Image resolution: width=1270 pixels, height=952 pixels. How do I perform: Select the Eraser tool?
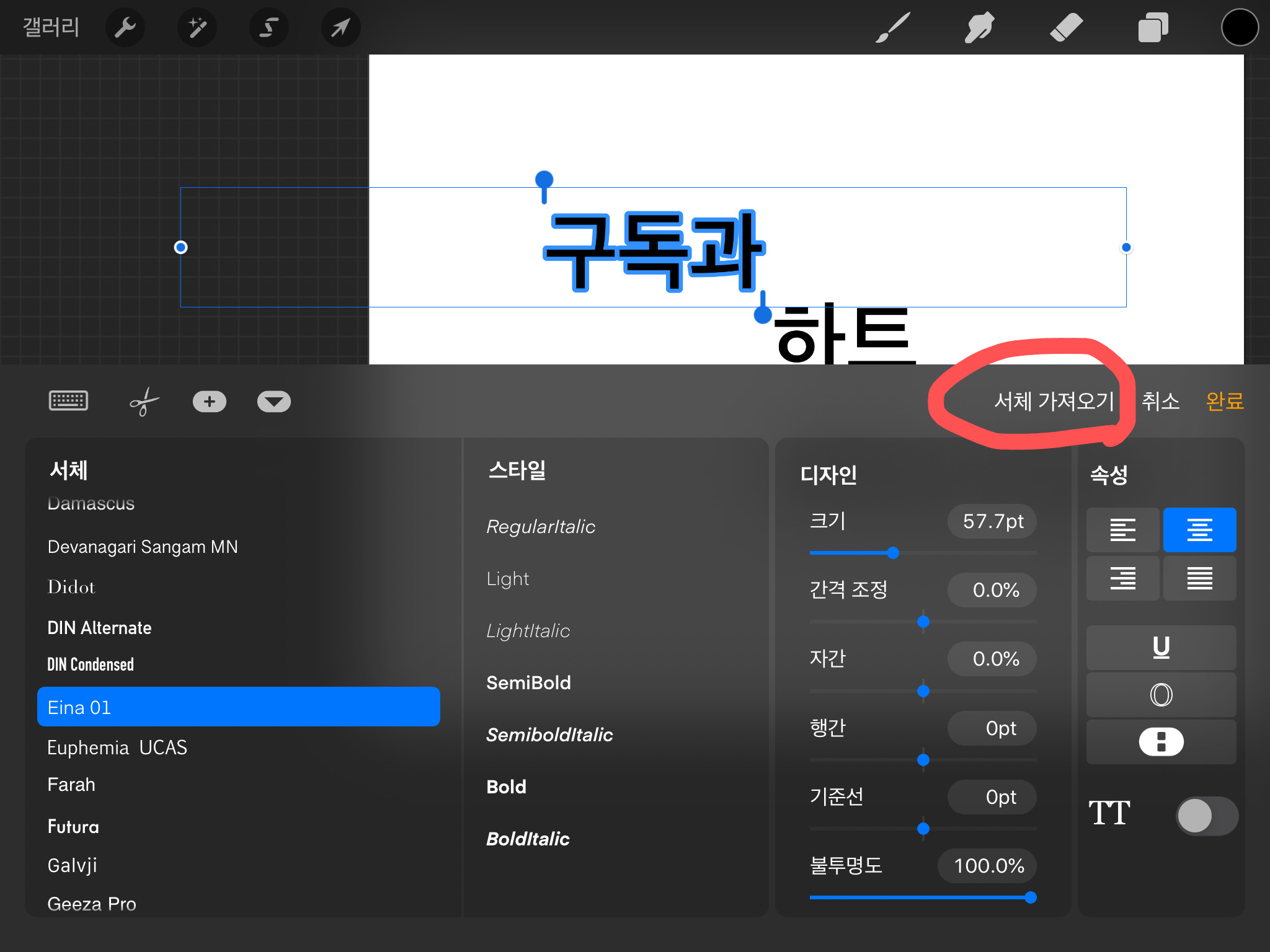click(1067, 28)
